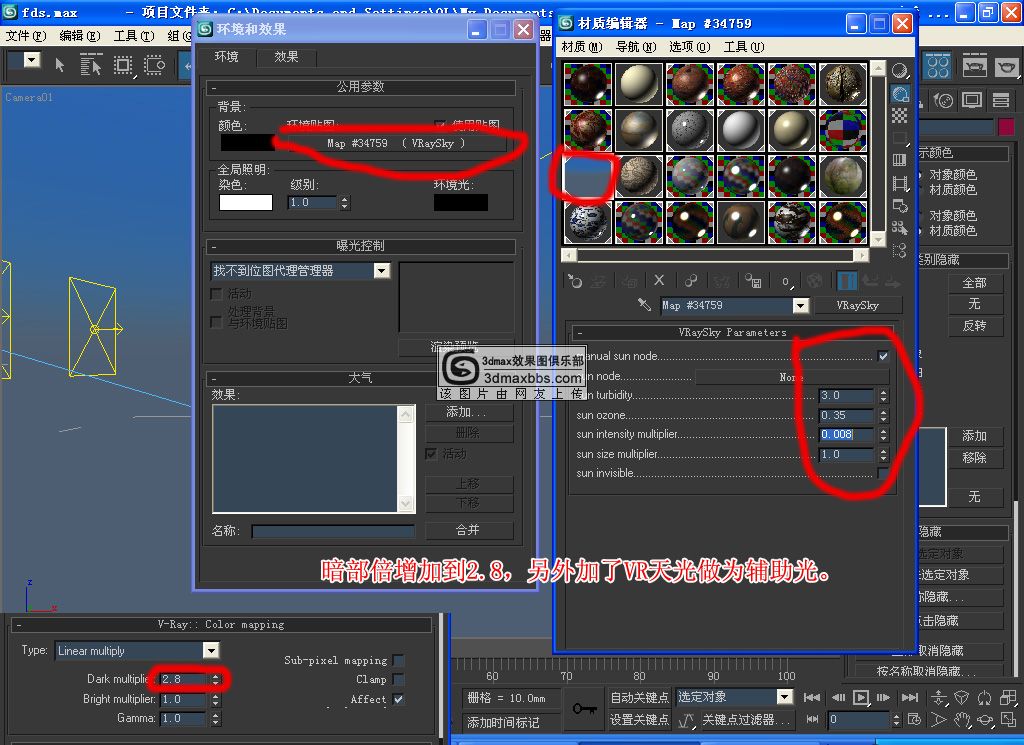The height and width of the screenshot is (745, 1024).
Task: Open the Color mapping Type dropdown
Action: tap(210, 650)
